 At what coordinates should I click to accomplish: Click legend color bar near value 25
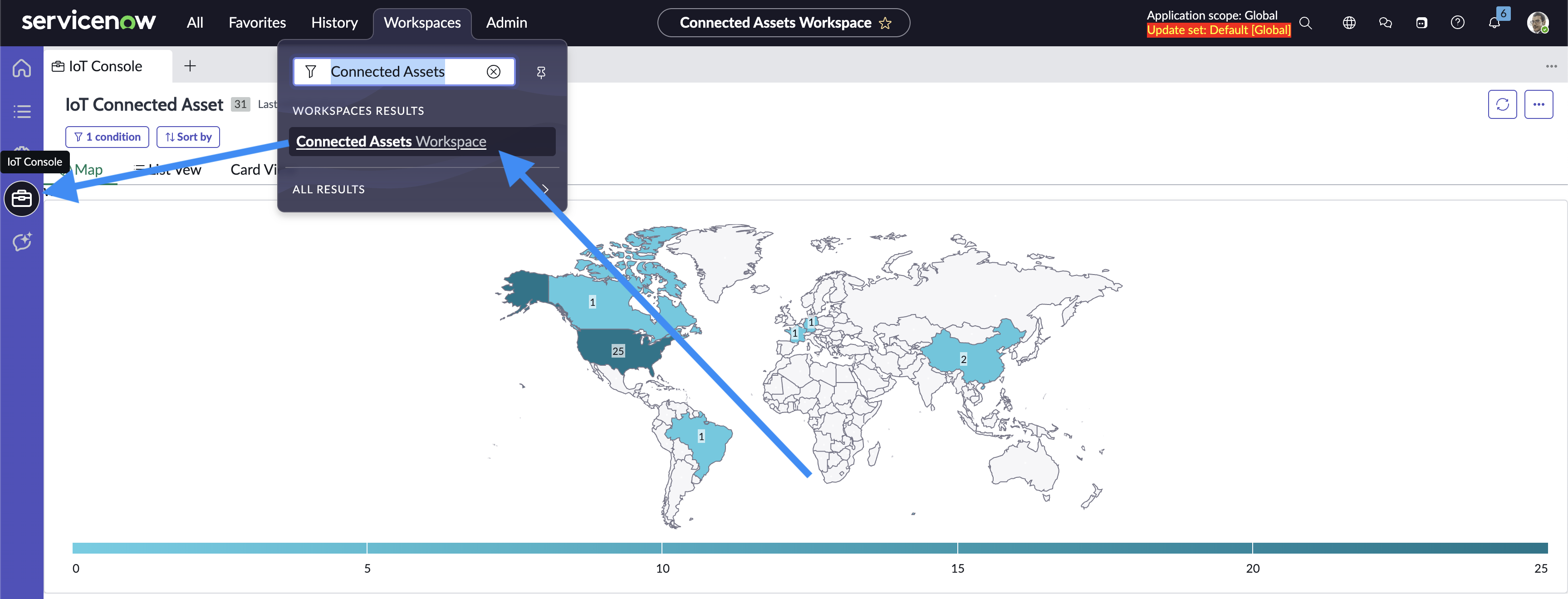(x=1540, y=548)
